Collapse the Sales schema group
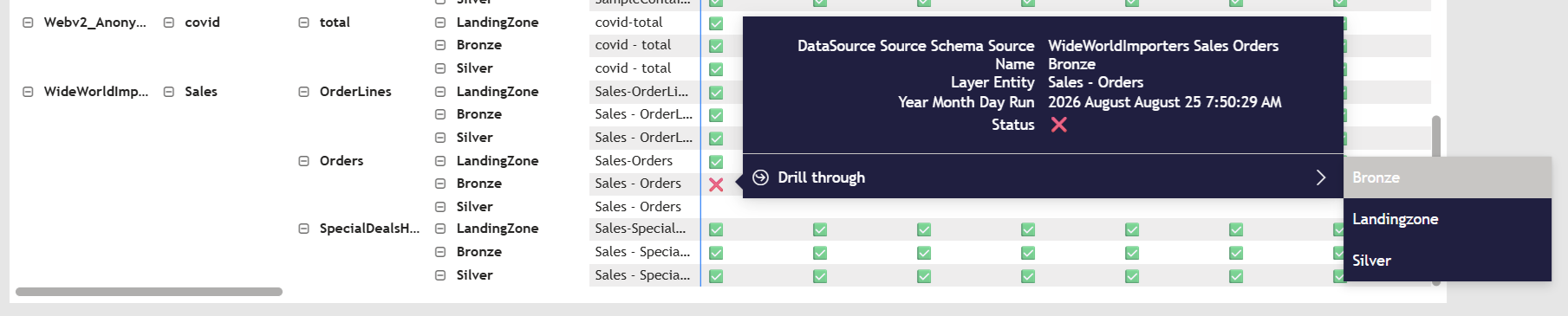The height and width of the screenshot is (316, 1568). tap(169, 92)
